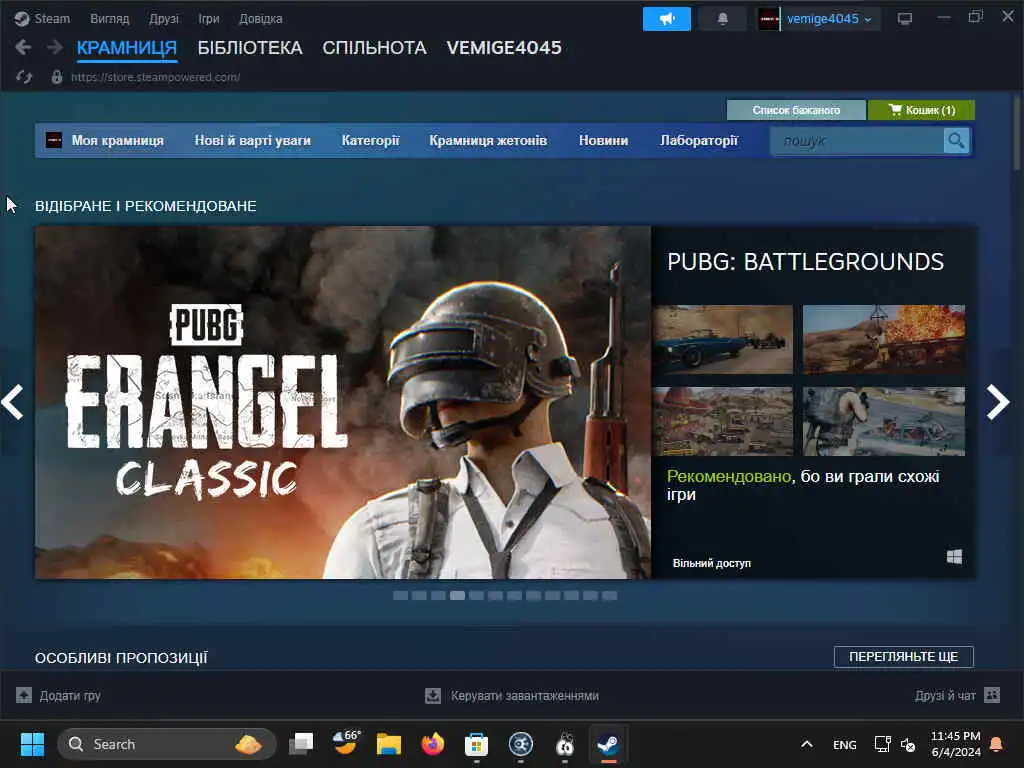Click the downloads manager icon
1024x768 pixels.
[433, 696]
